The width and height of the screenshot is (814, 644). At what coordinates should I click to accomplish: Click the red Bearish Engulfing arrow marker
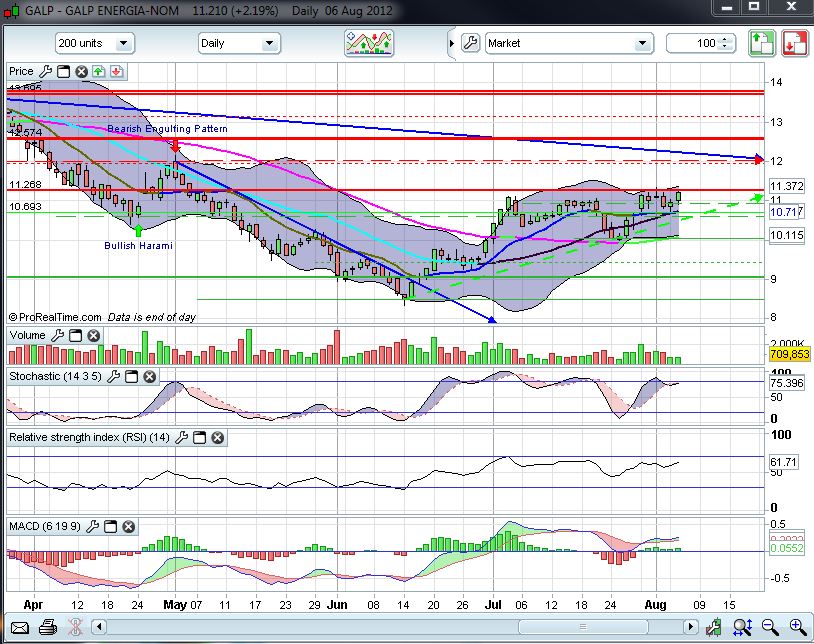(175, 145)
